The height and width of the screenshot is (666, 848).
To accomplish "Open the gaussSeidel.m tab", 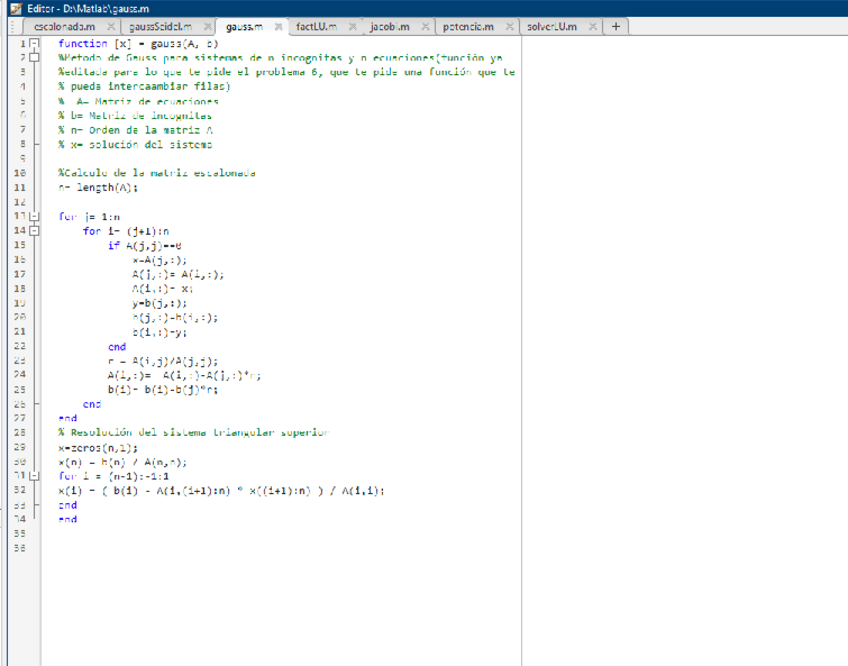I will [x=154, y=26].
